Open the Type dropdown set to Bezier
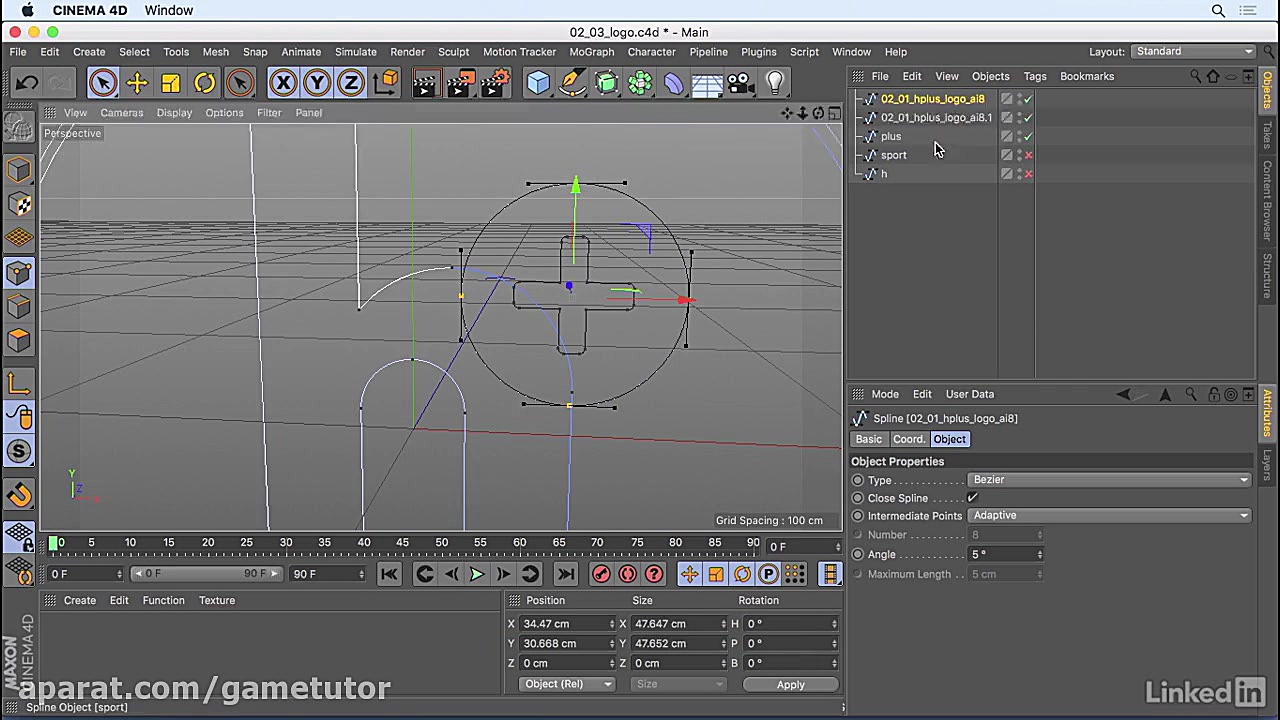Image resolution: width=1280 pixels, height=720 pixels. point(1110,480)
